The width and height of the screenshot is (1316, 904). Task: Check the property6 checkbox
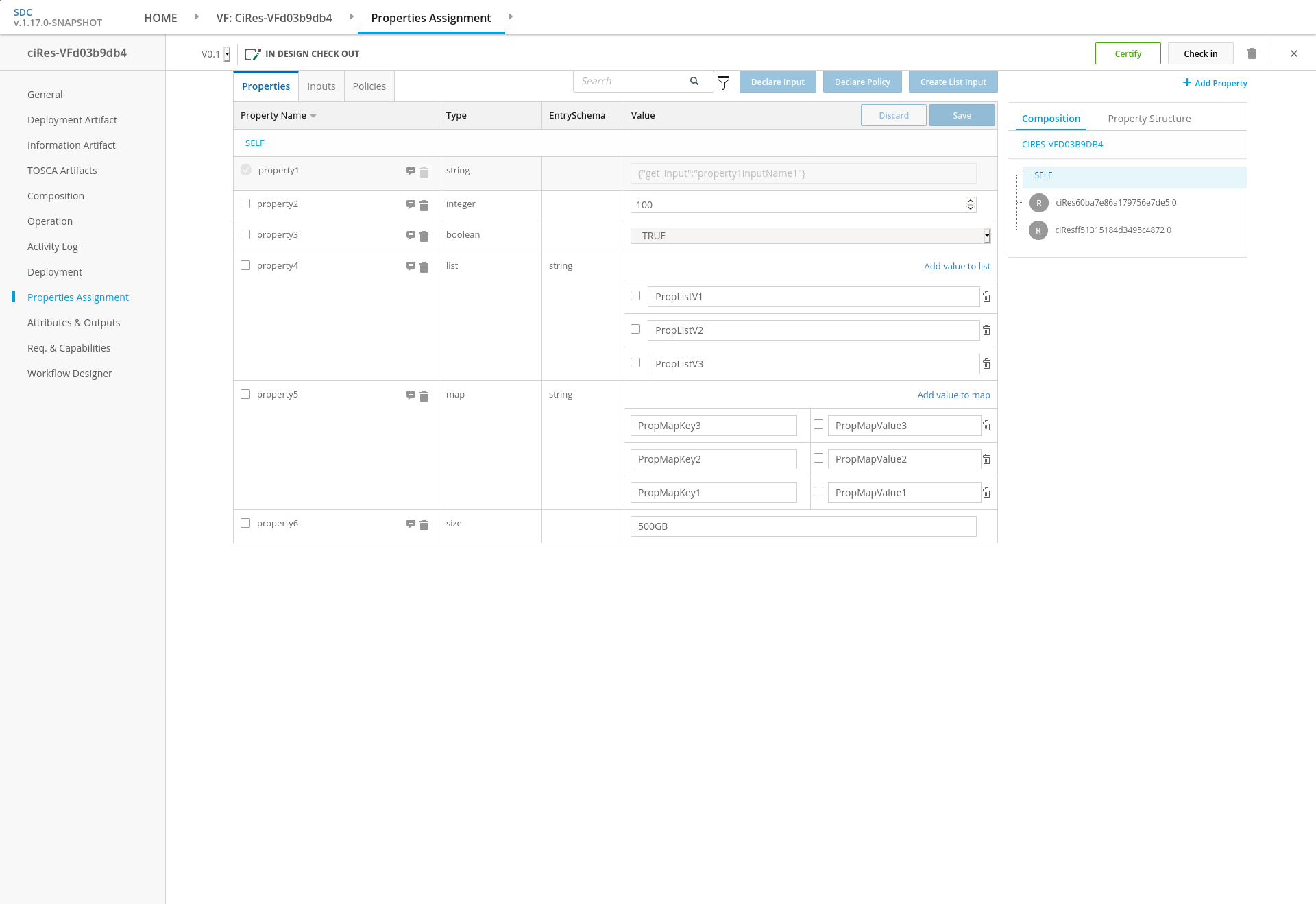[245, 523]
